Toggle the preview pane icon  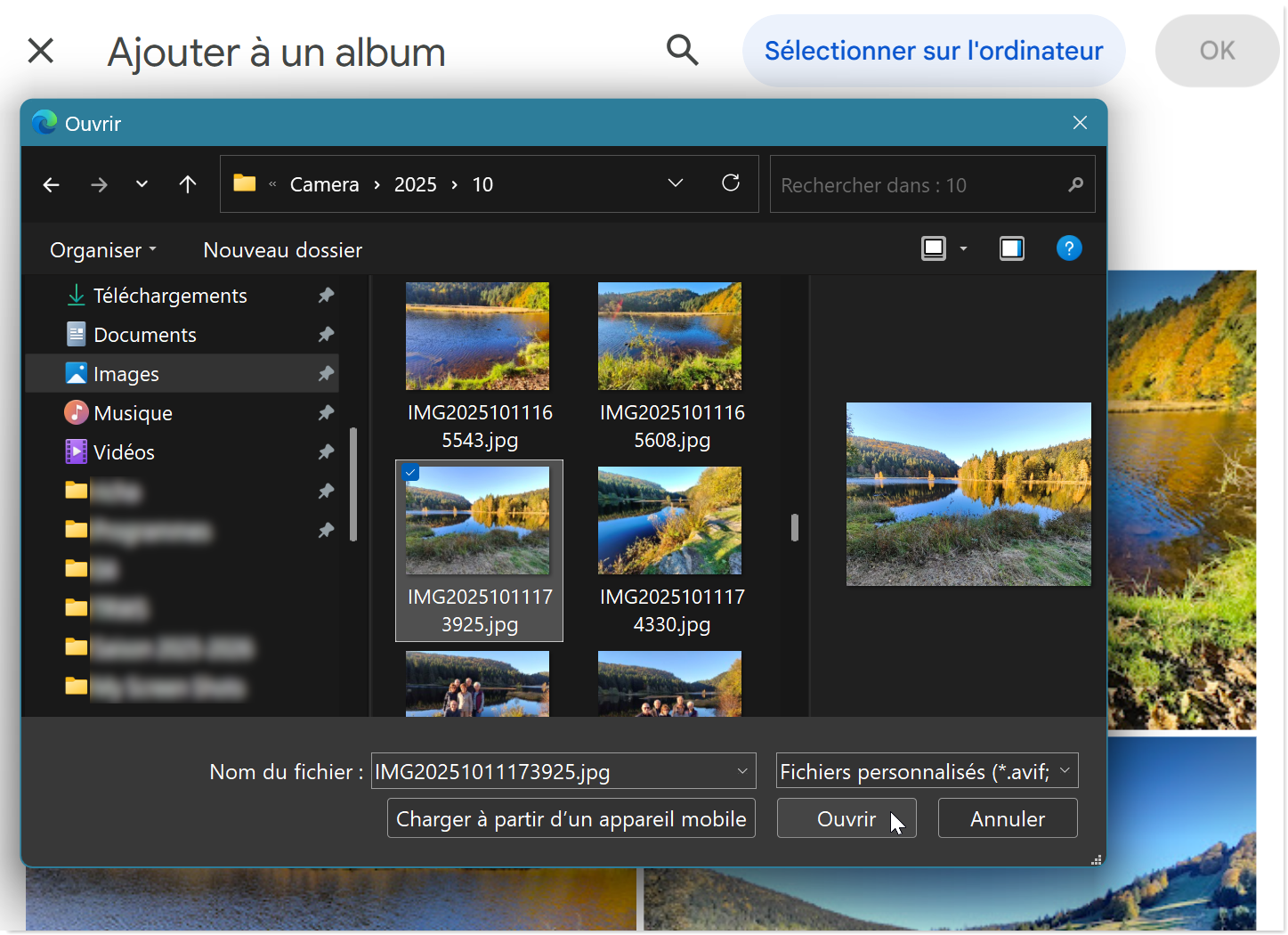[x=1011, y=248]
